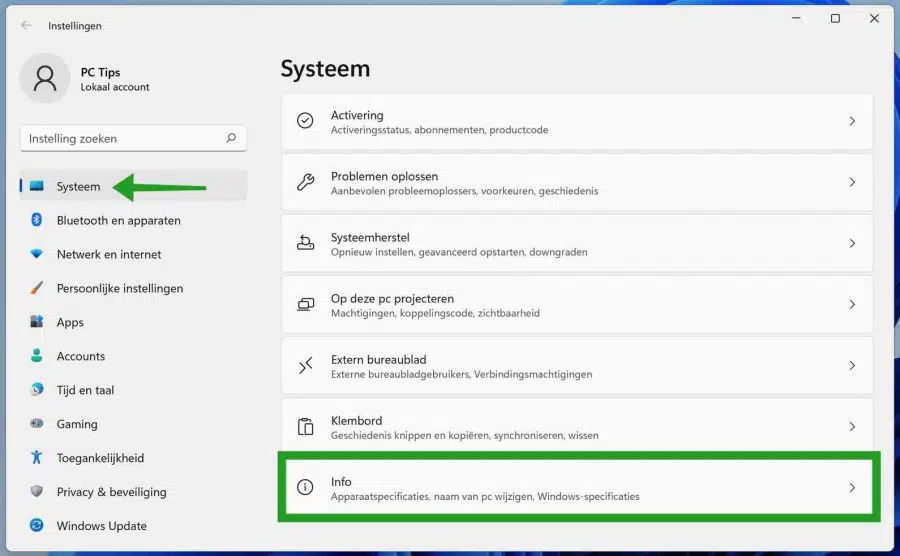The height and width of the screenshot is (556, 900).
Task: Click text 'Opnieuw instellen, geavanceerd opstarten, downgraden'
Action: click(459, 252)
